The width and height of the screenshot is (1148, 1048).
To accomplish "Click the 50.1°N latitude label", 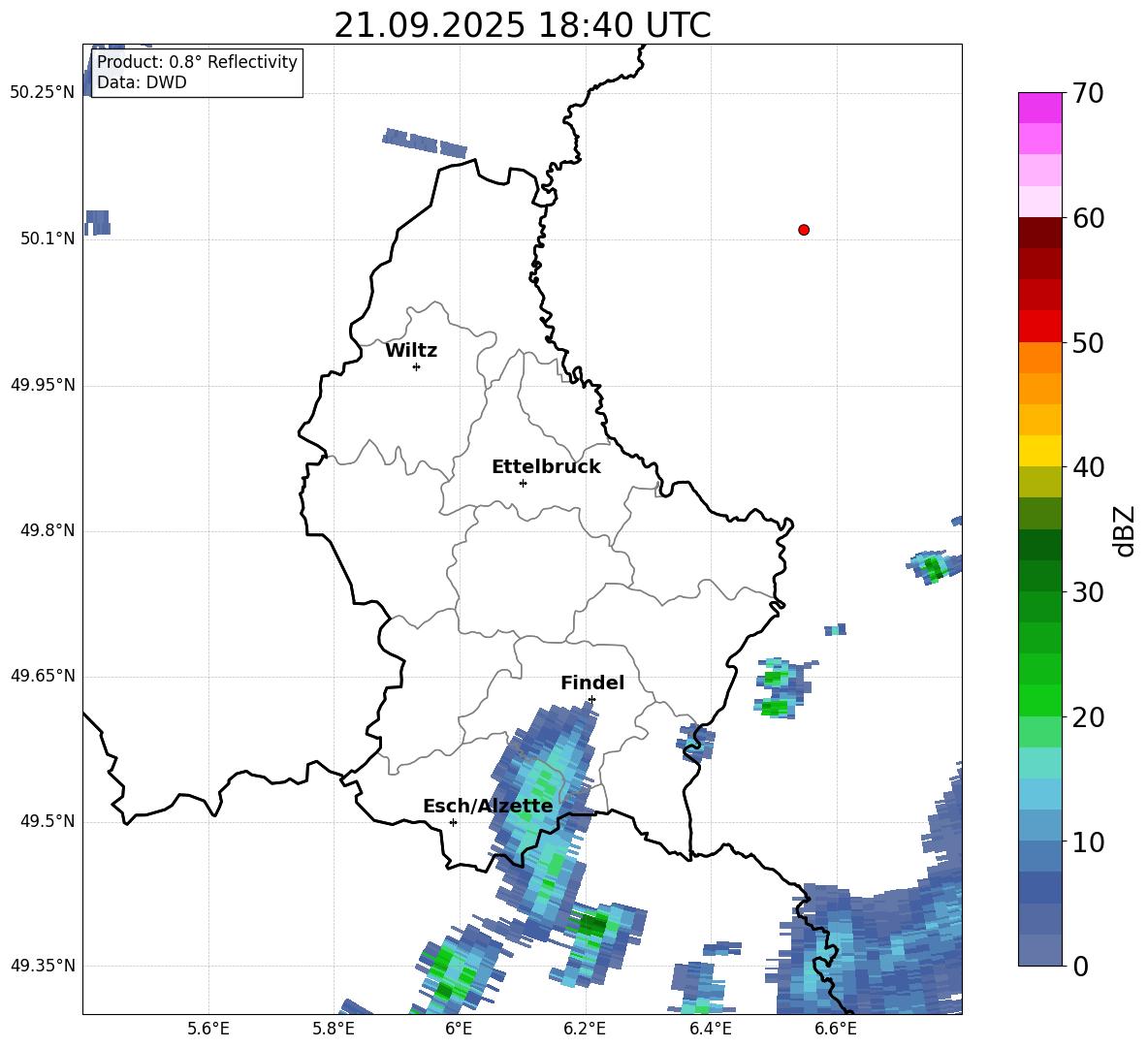I will (x=48, y=238).
